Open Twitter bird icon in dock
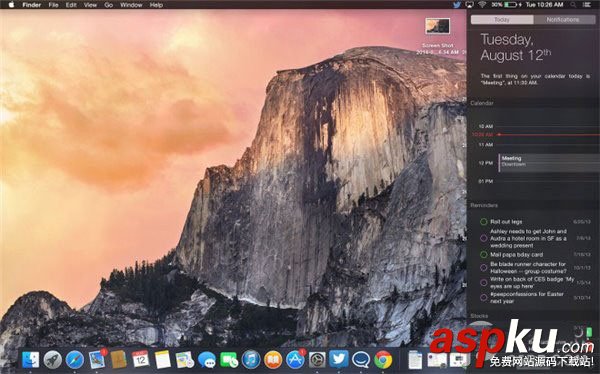Screen dimensions: 600x374 click(x=339, y=359)
